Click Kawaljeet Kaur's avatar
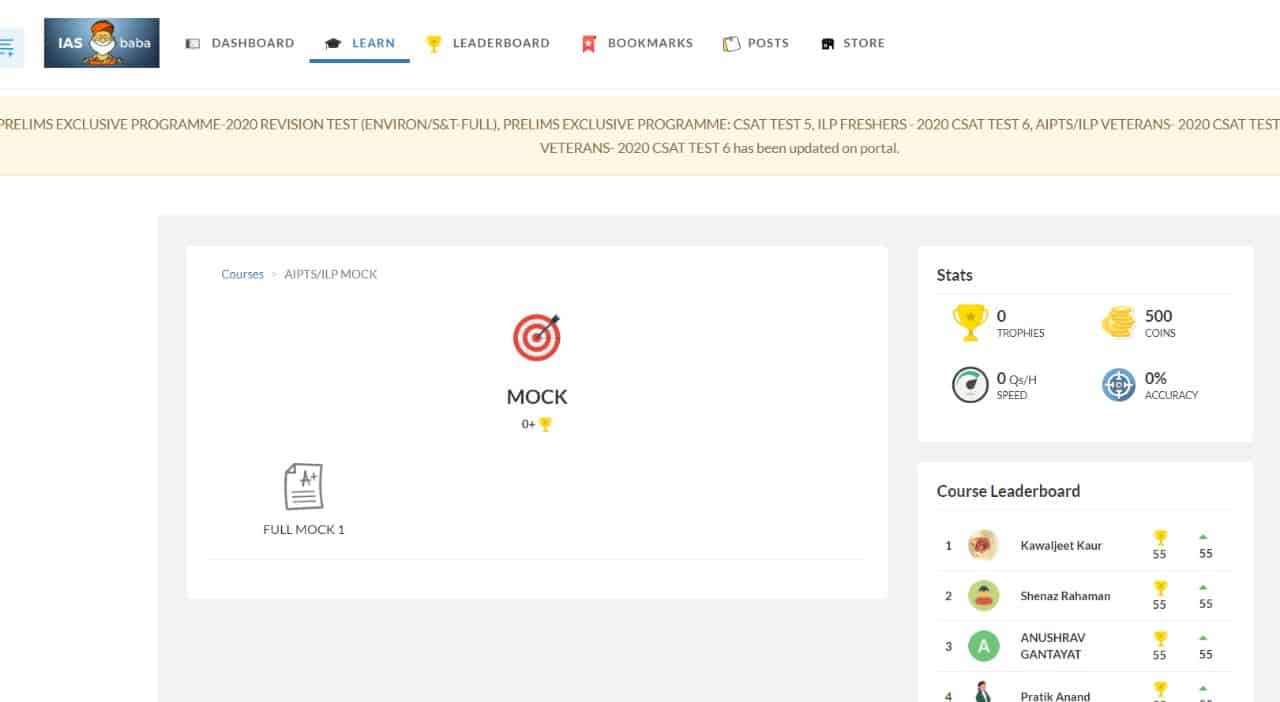Screen dimensions: 1280x702 point(984,545)
